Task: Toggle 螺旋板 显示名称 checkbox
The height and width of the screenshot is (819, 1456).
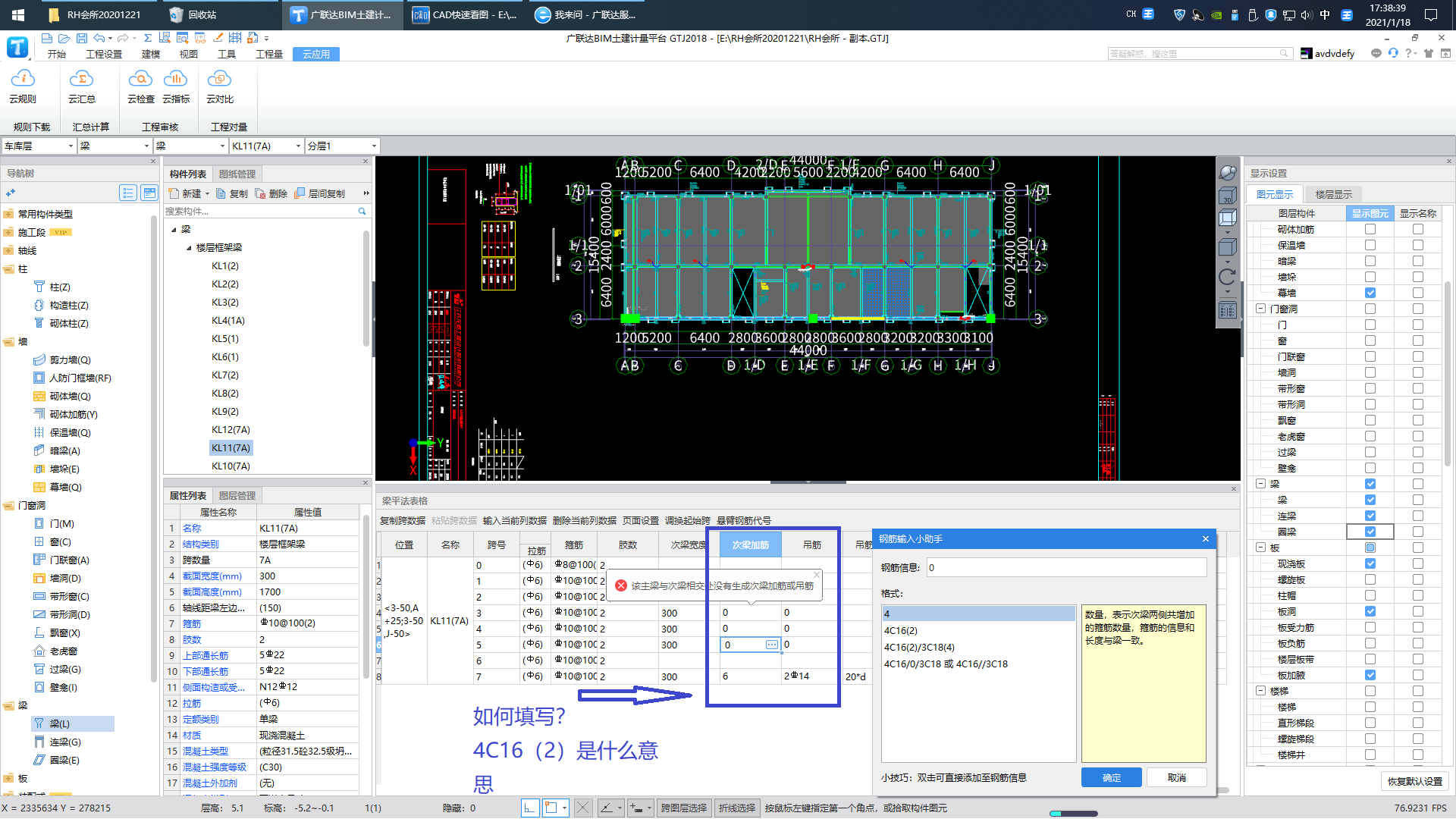Action: 1417,579
